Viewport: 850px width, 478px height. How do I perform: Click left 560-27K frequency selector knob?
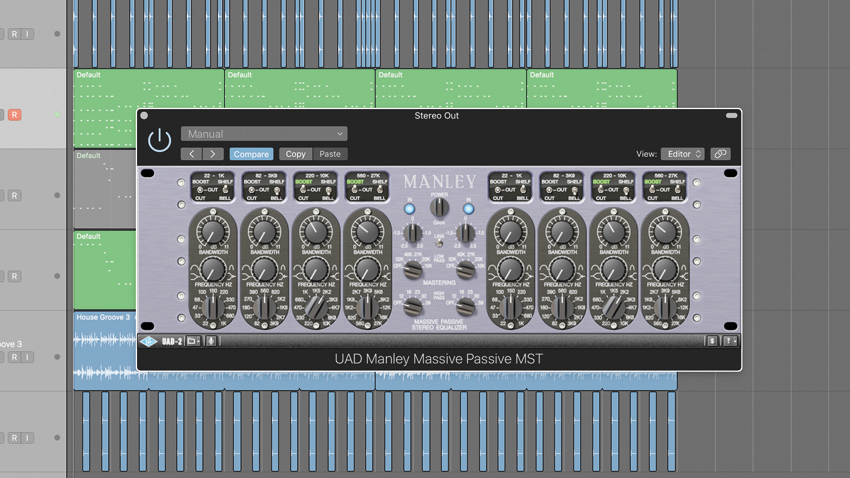click(x=368, y=308)
